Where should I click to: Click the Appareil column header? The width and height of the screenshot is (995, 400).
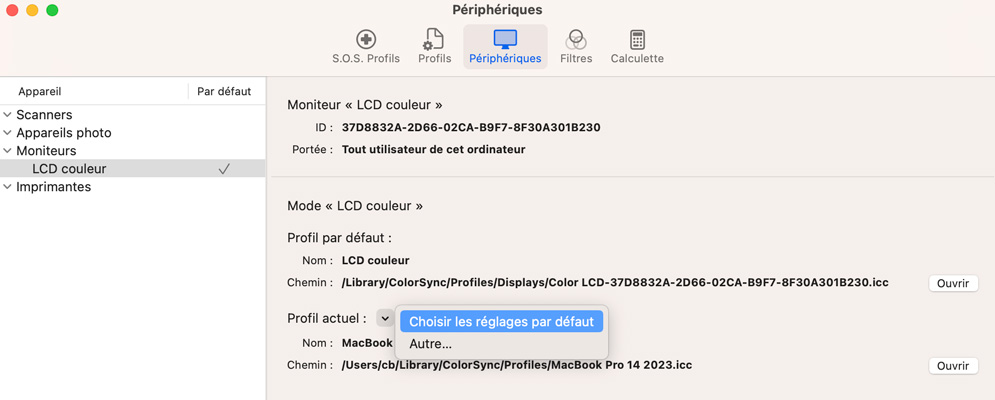point(40,91)
